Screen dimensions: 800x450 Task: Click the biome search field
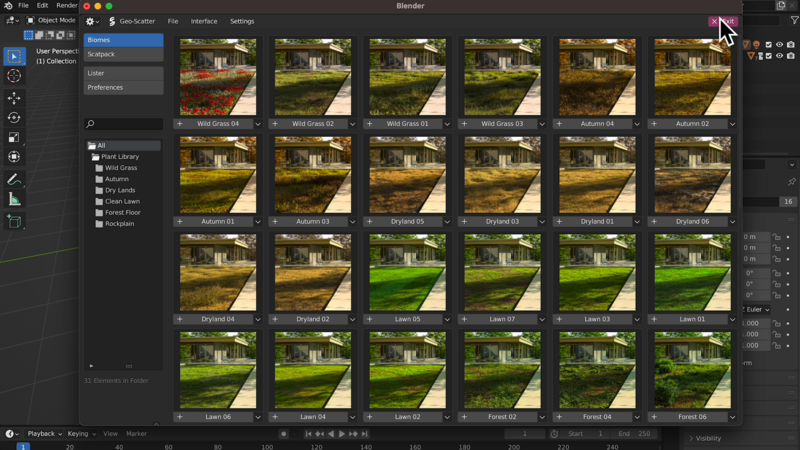pos(123,124)
